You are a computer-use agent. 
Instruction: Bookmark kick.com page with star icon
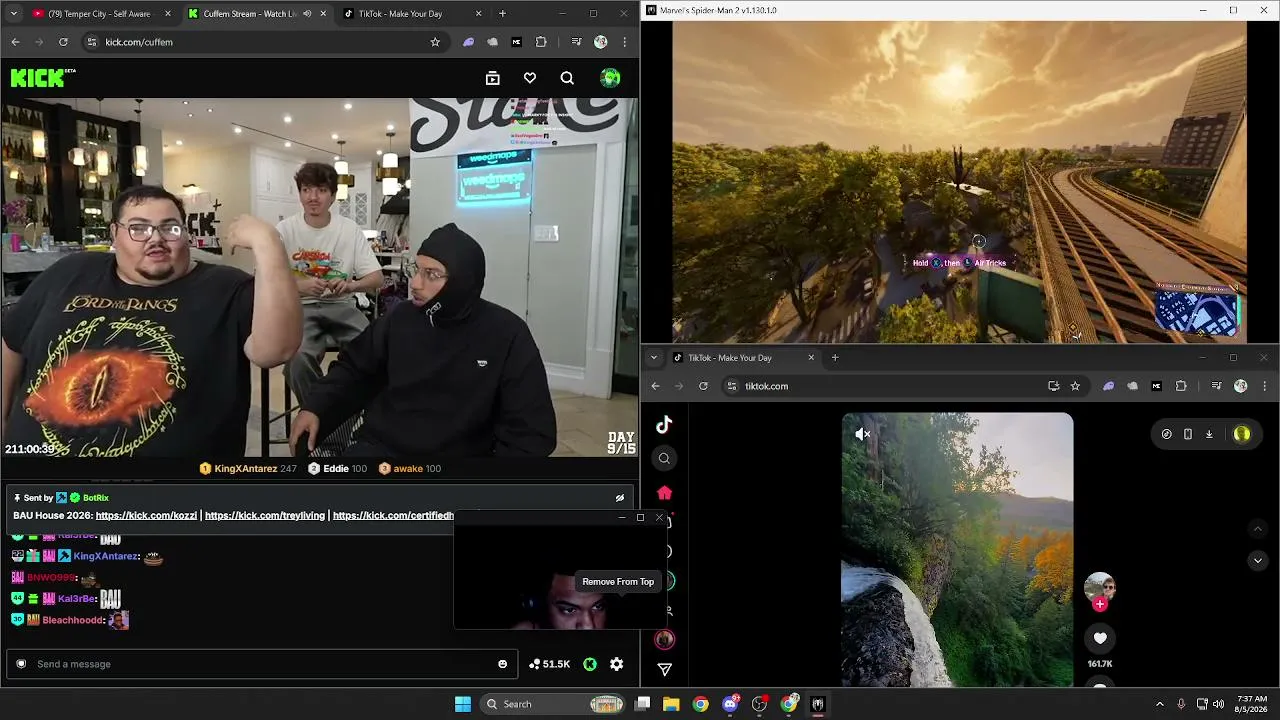coord(435,42)
